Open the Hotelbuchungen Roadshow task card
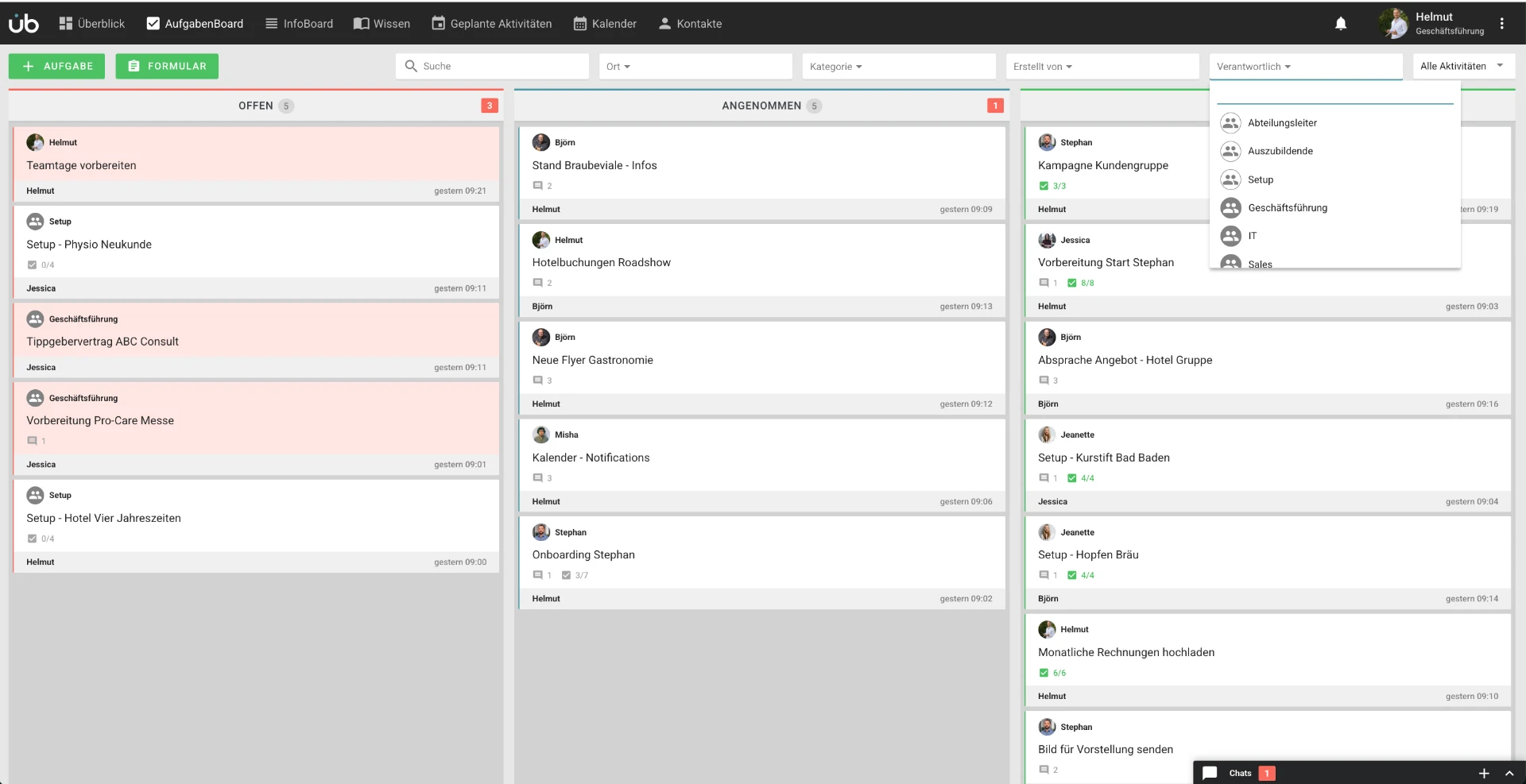This screenshot has height=784, width=1526. pyautogui.click(x=761, y=270)
